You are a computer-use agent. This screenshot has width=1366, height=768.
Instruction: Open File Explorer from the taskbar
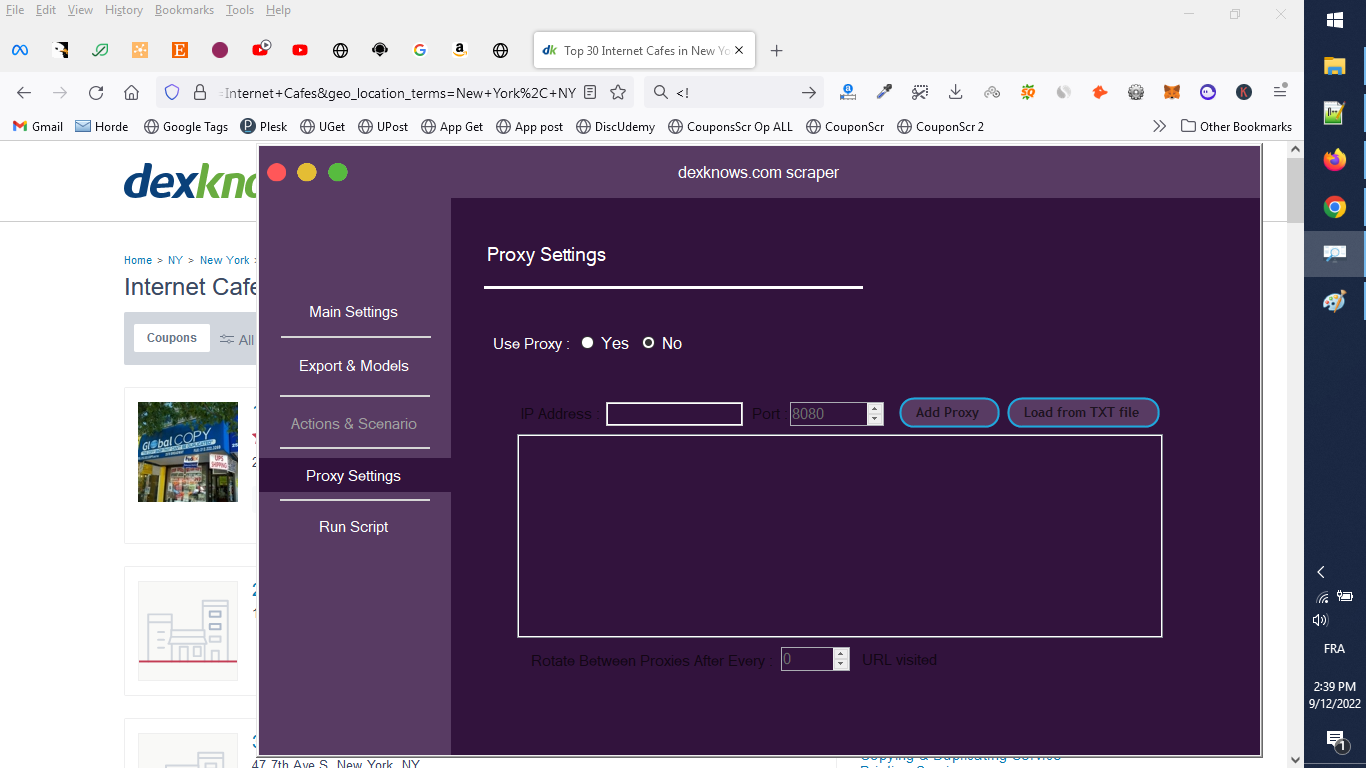tap(1335, 66)
